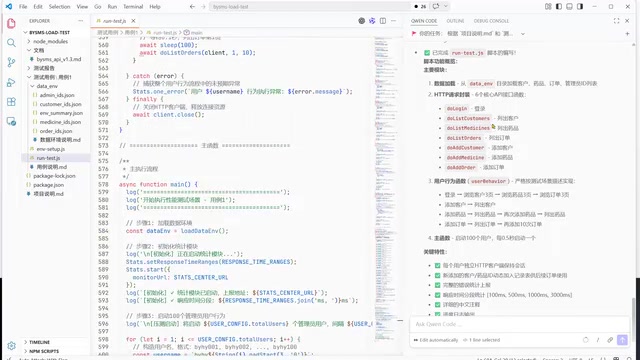
Task: Click the slash command icon in chat input
Action: coord(598,340)
